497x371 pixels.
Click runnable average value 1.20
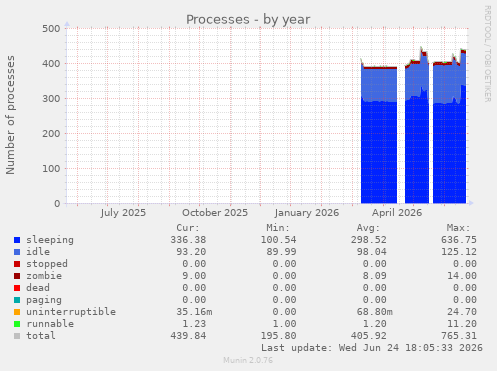pyautogui.click(x=375, y=324)
